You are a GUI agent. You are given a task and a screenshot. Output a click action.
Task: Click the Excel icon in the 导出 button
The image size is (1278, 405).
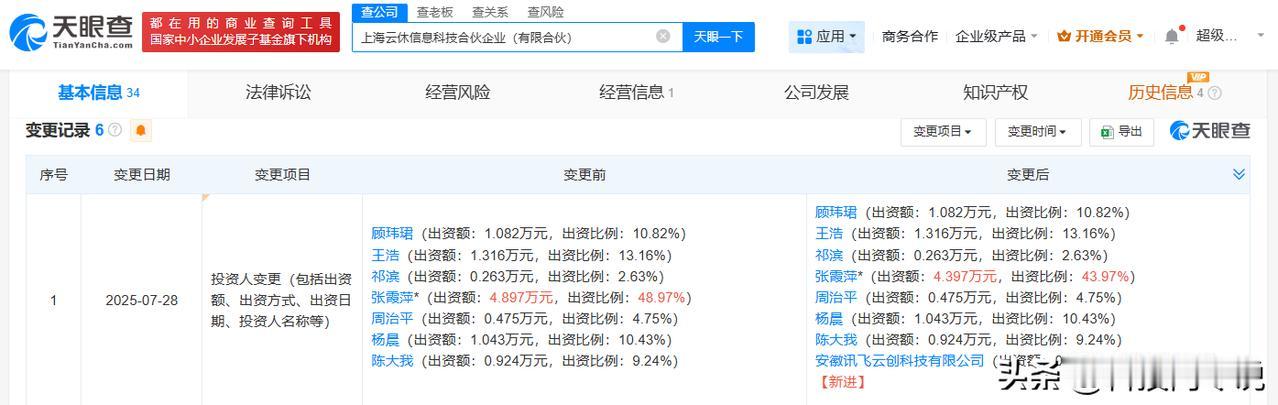(1108, 131)
